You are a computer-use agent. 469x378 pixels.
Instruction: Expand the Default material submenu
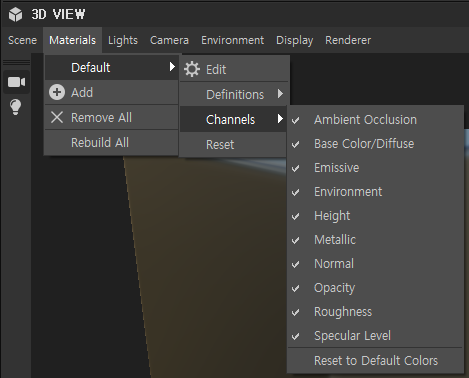[x=111, y=67]
